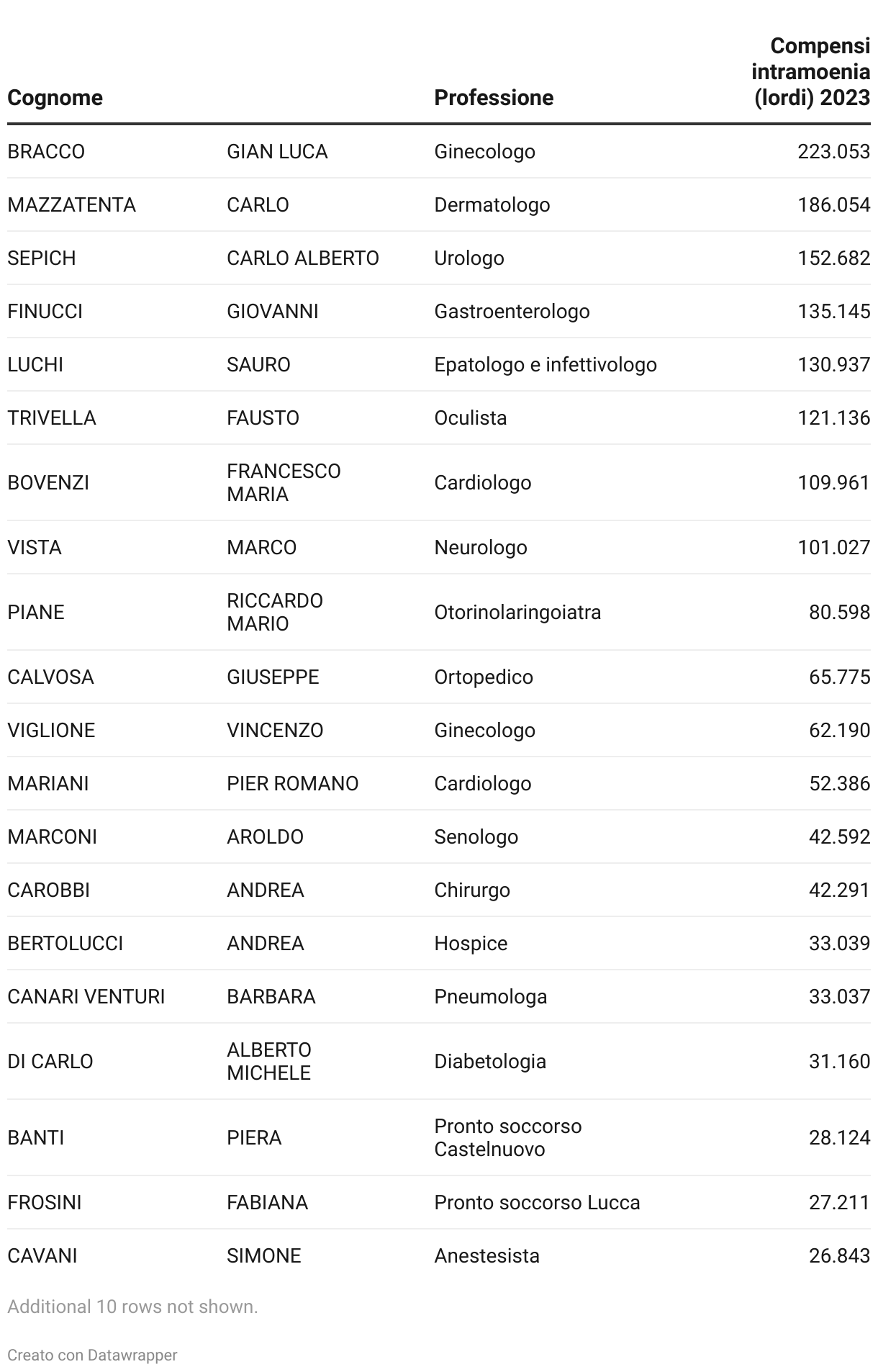Viewport: 878px width, 1372px height.
Task: Click the TRIVELLA row surname
Action: (52, 418)
